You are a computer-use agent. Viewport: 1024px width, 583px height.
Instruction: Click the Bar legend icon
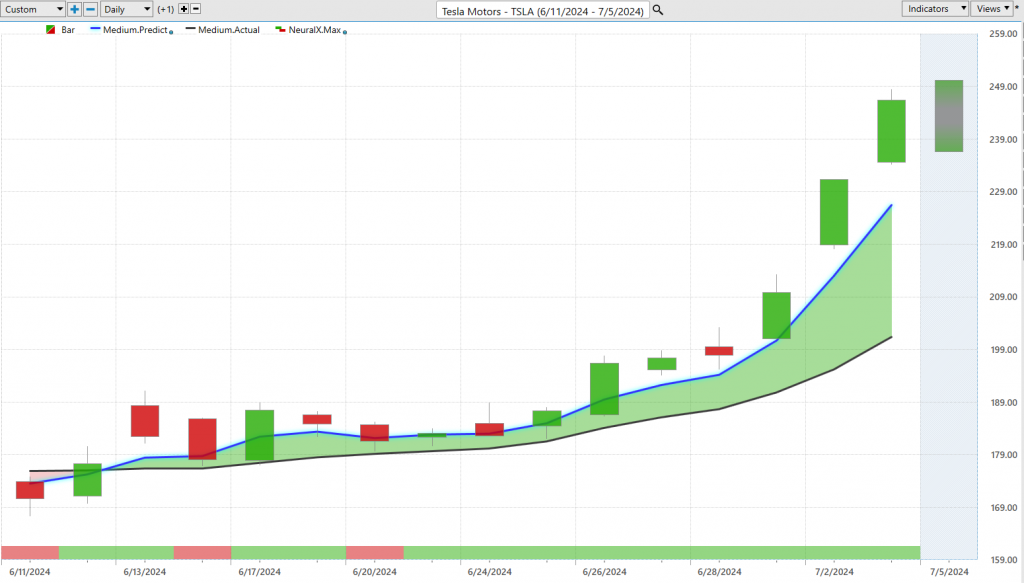(x=50, y=30)
